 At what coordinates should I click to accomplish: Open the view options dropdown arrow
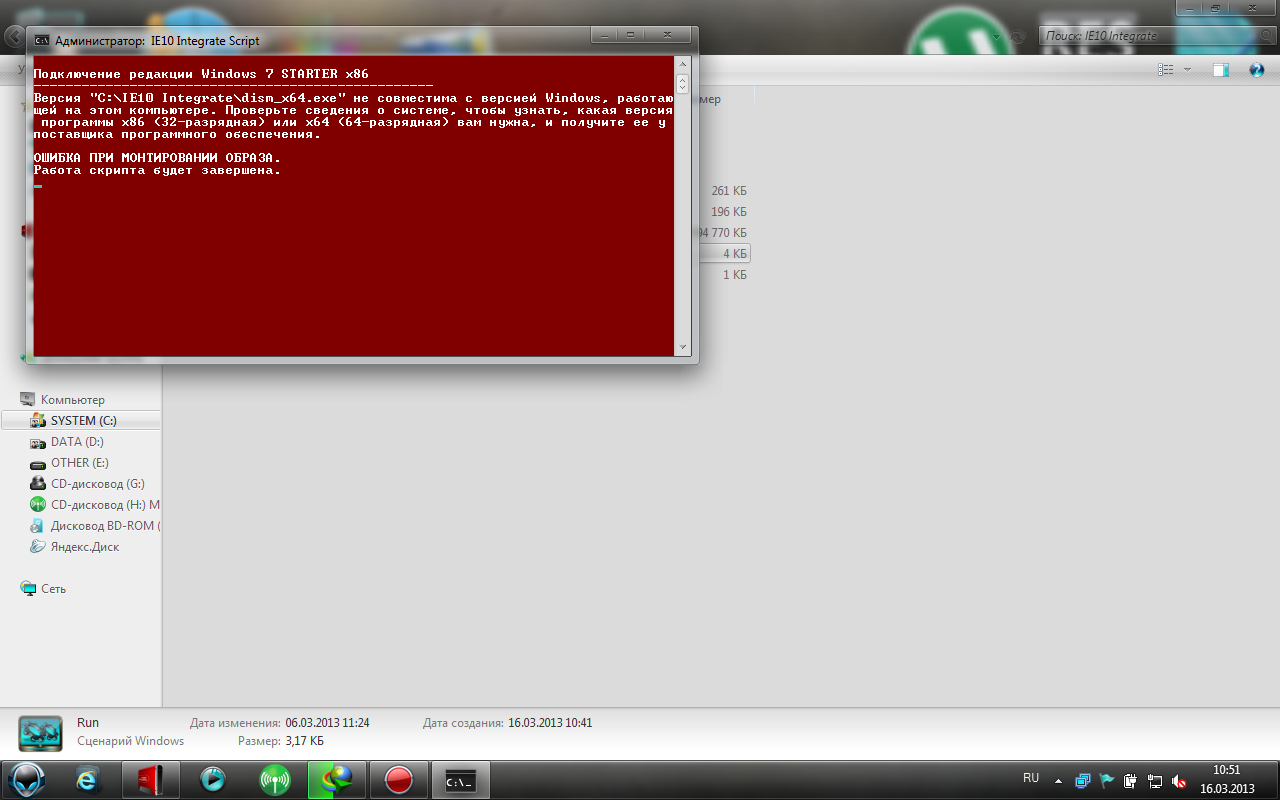1187,70
